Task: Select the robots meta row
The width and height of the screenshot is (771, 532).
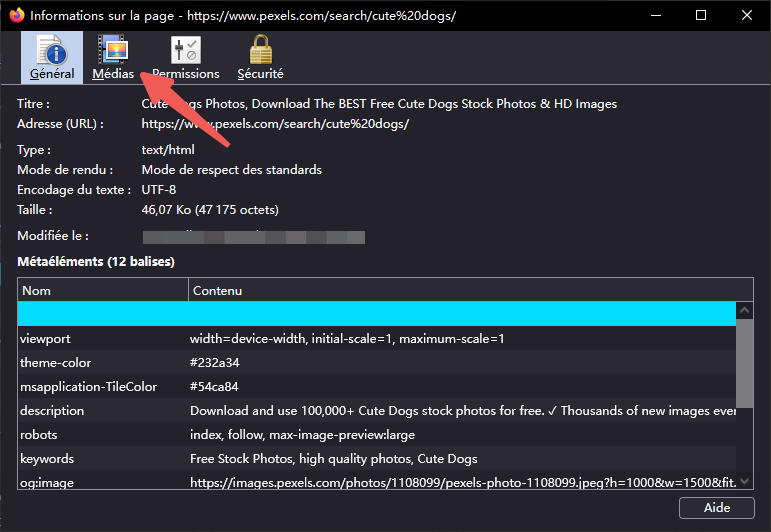Action: pos(376,435)
